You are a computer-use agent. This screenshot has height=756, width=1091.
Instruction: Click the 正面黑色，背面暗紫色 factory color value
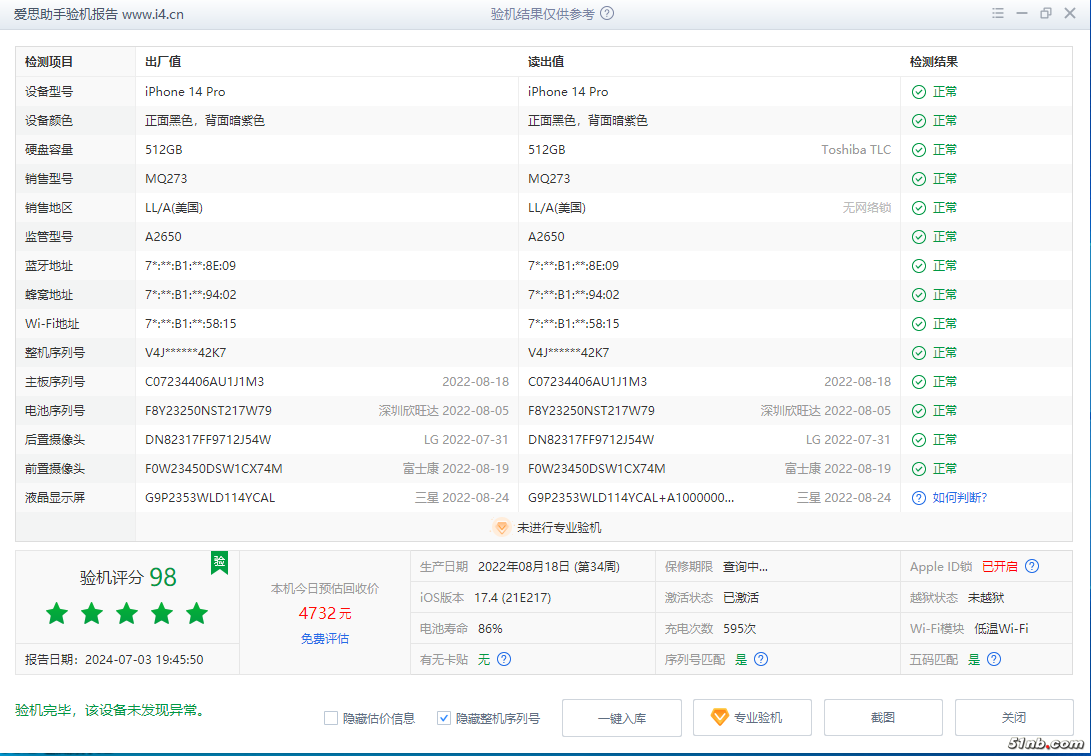pos(205,121)
